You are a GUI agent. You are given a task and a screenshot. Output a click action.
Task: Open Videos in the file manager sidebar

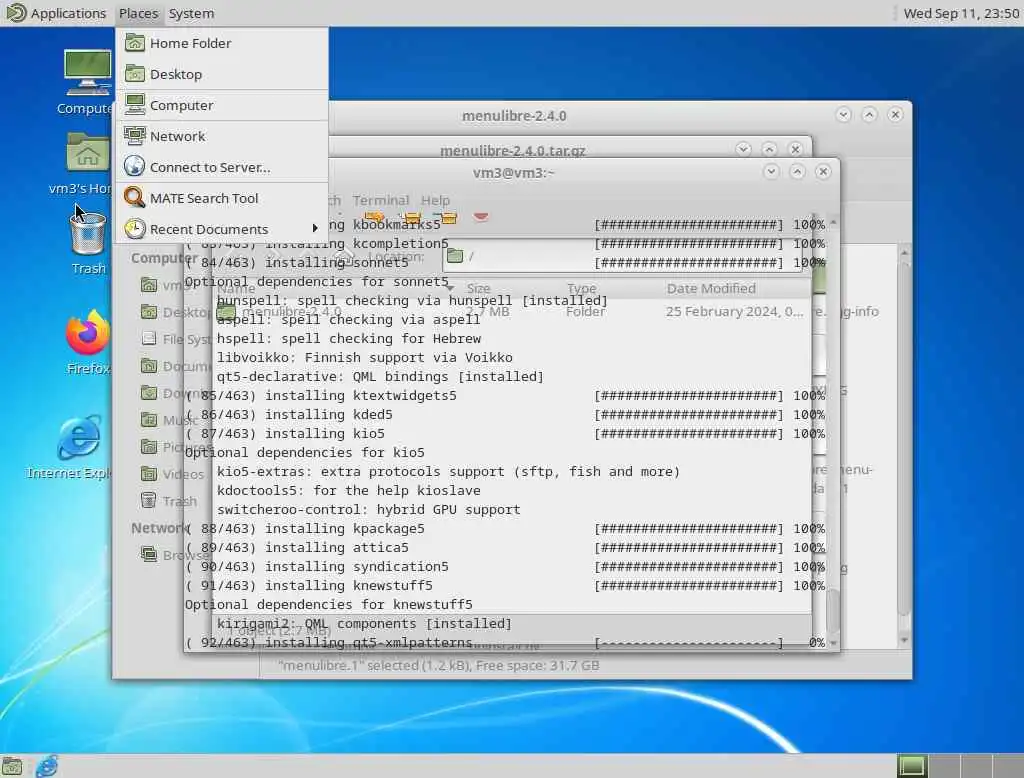pos(172,474)
